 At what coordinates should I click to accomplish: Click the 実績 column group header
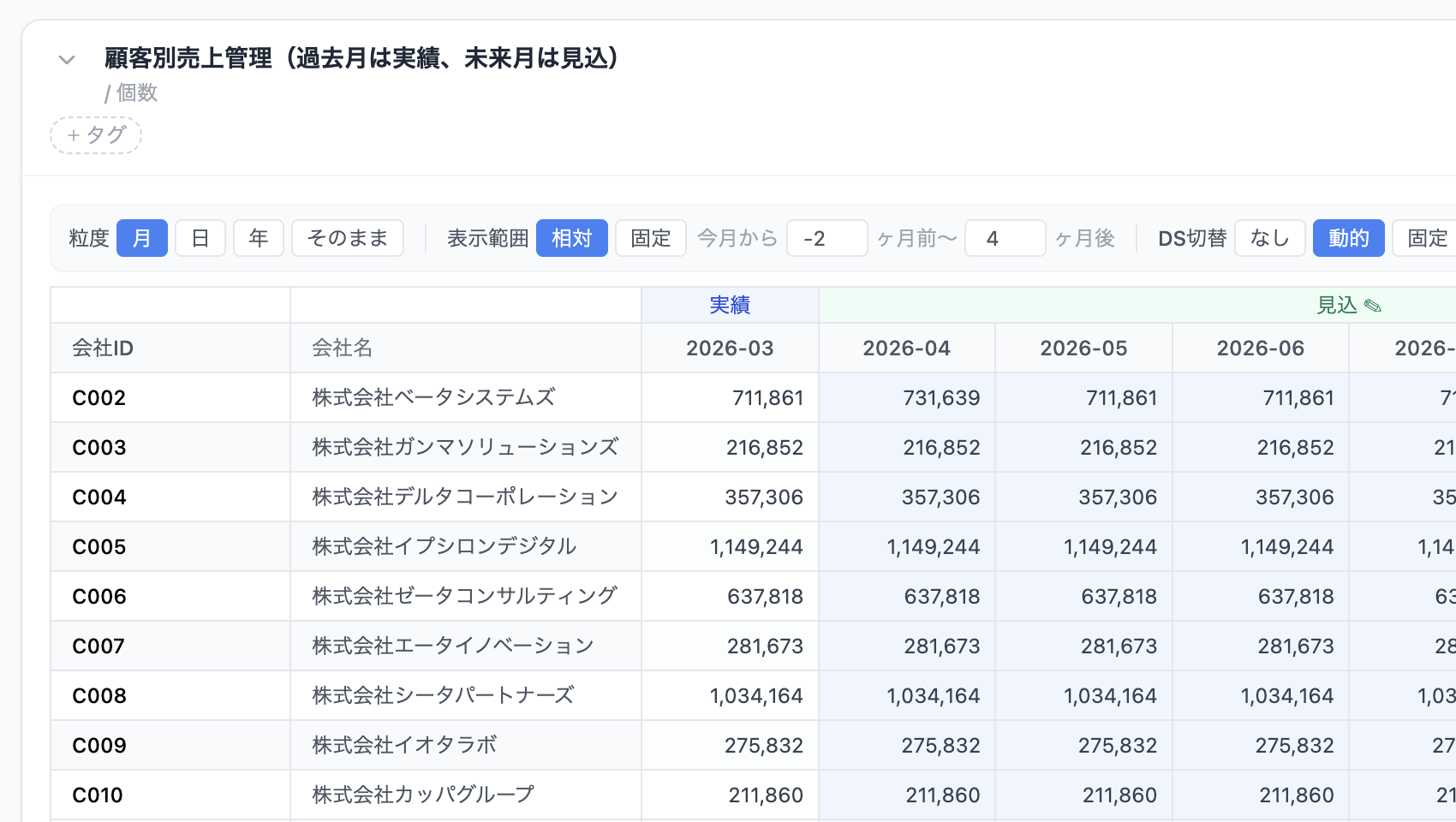(730, 305)
